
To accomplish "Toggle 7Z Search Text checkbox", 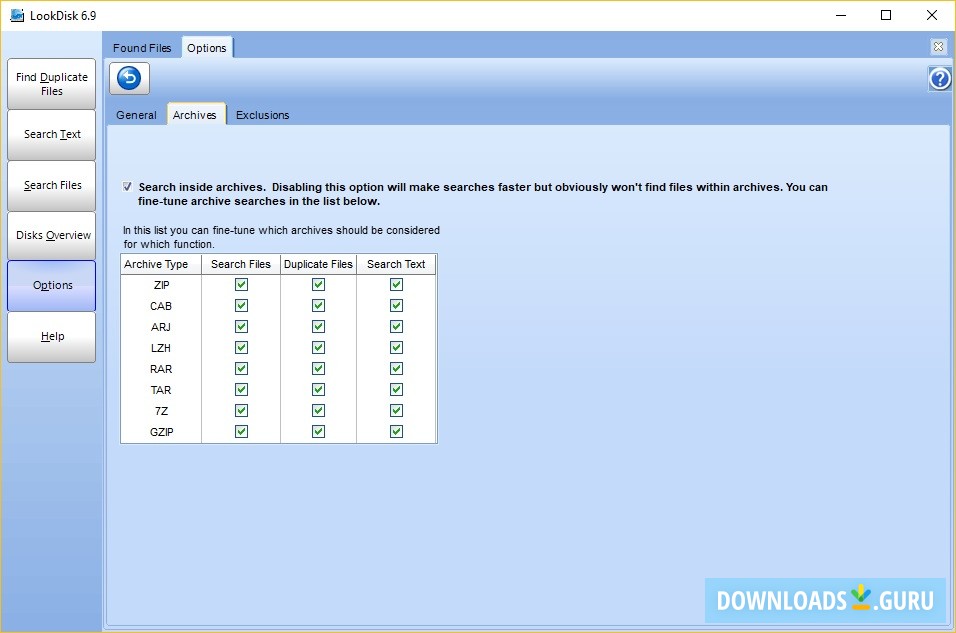I will tap(396, 411).
